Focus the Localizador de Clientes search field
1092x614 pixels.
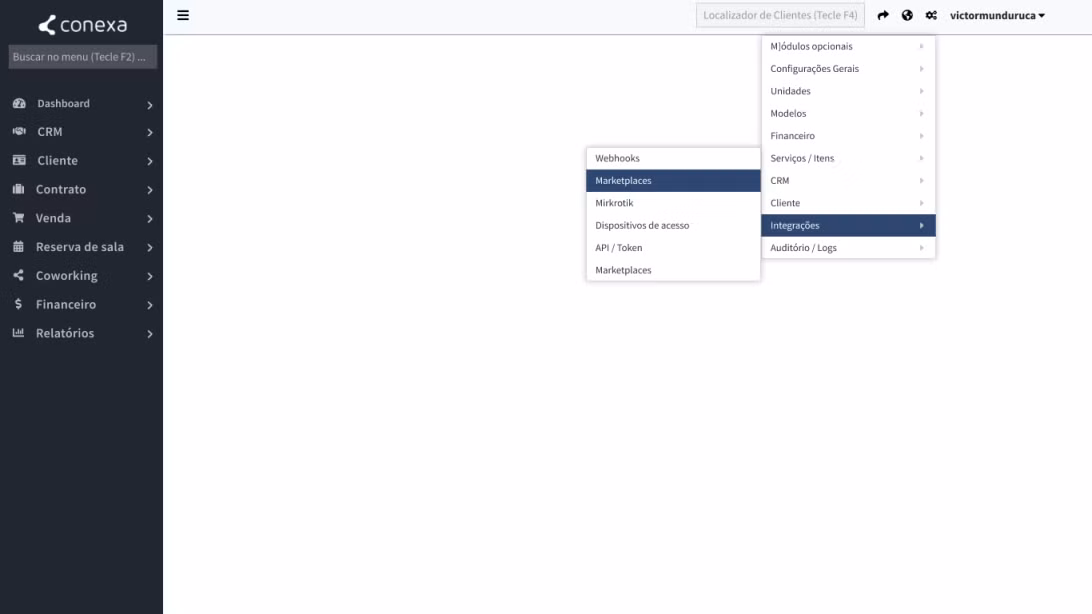click(780, 16)
